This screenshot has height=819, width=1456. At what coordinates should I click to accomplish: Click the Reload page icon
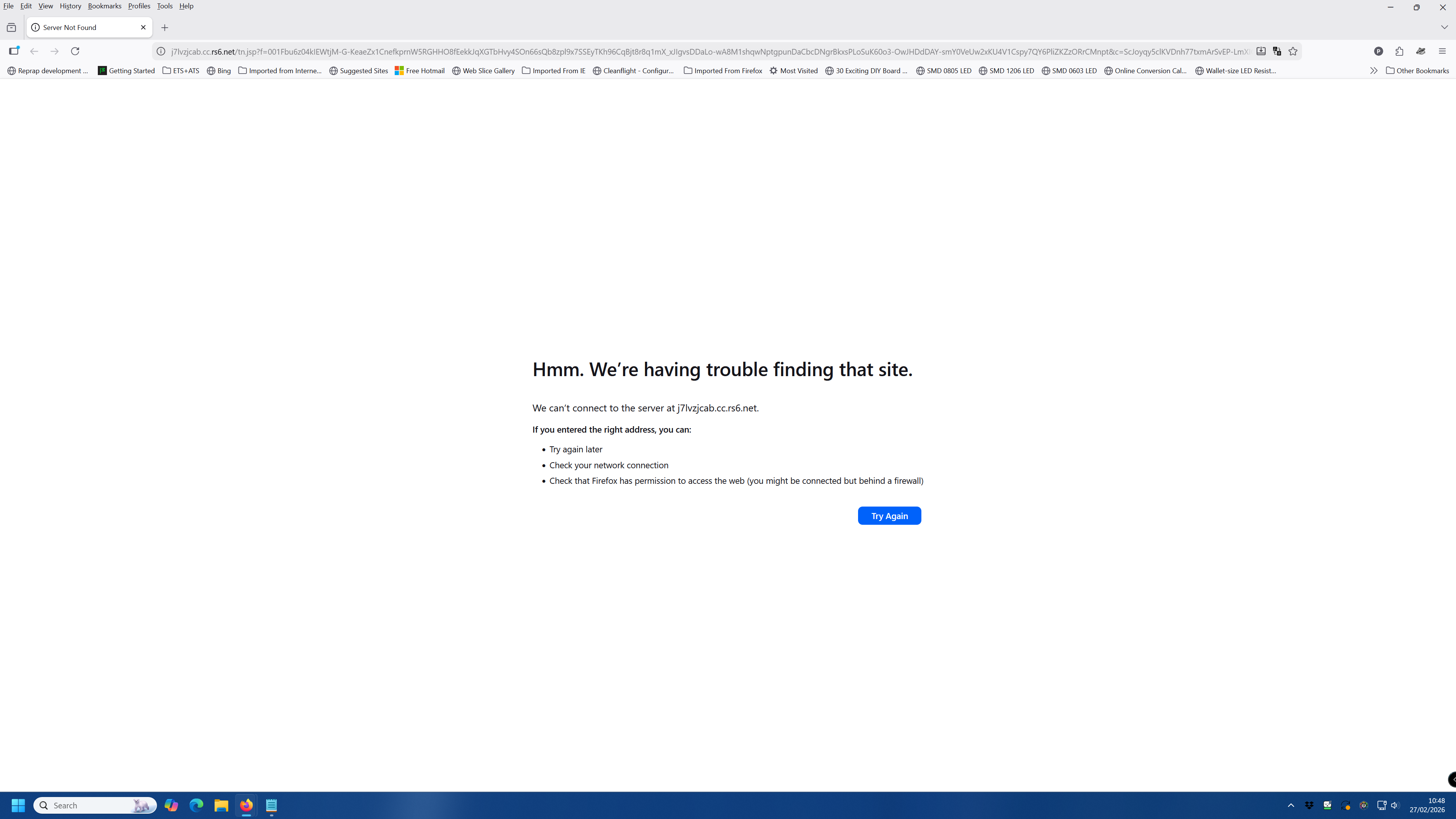coord(75,52)
